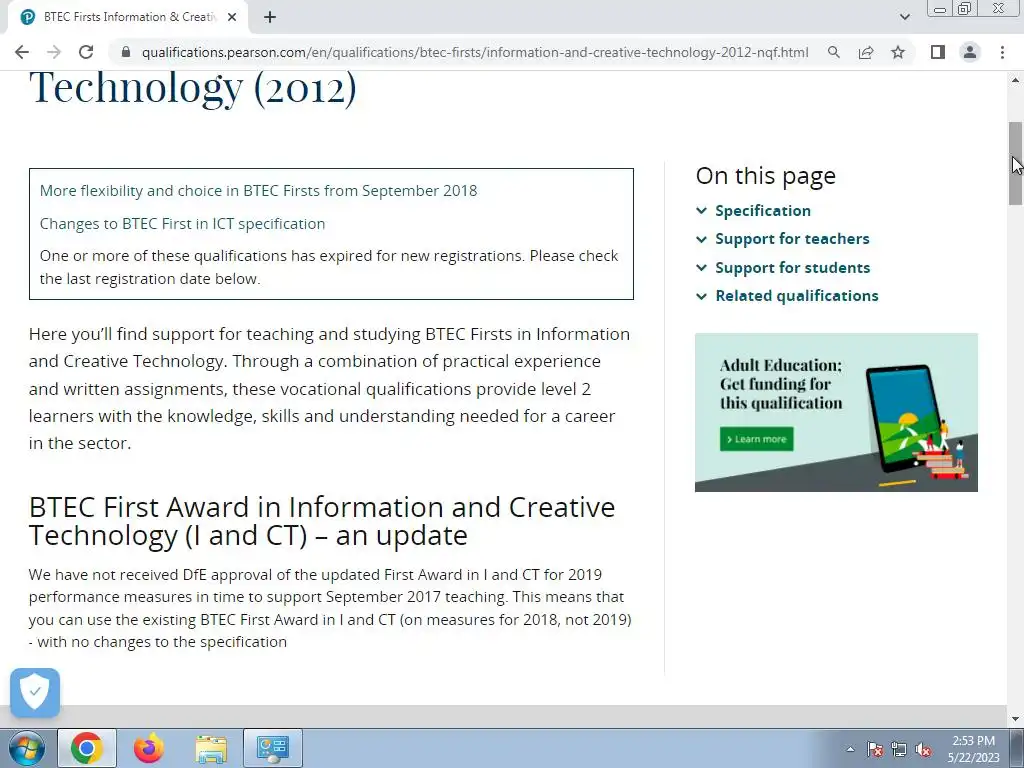This screenshot has height=768, width=1024.
Task: Click chevron beside Support for teachers
Action: 701,239
